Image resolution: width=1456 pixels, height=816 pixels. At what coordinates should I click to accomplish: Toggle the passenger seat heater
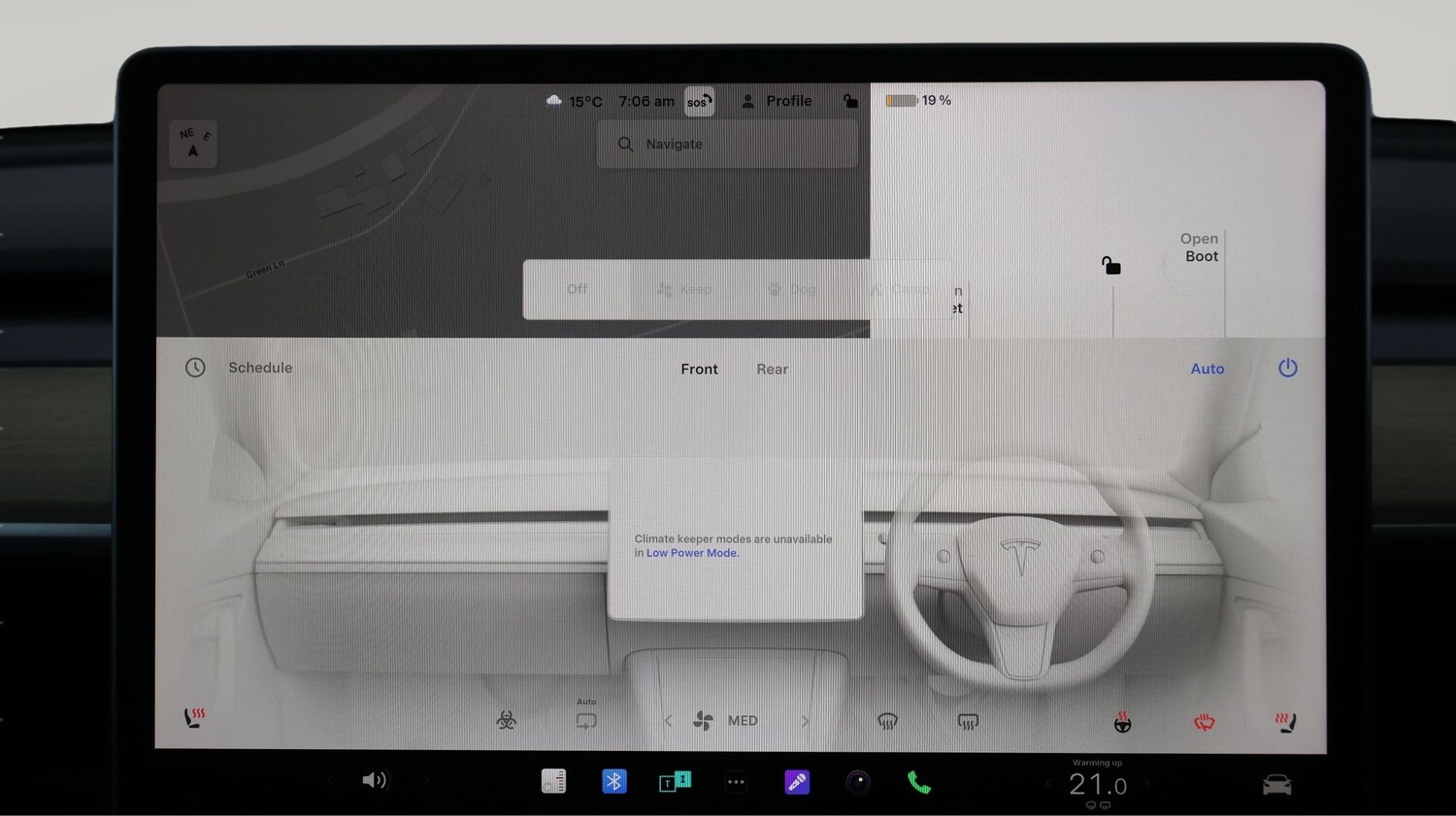1283,720
